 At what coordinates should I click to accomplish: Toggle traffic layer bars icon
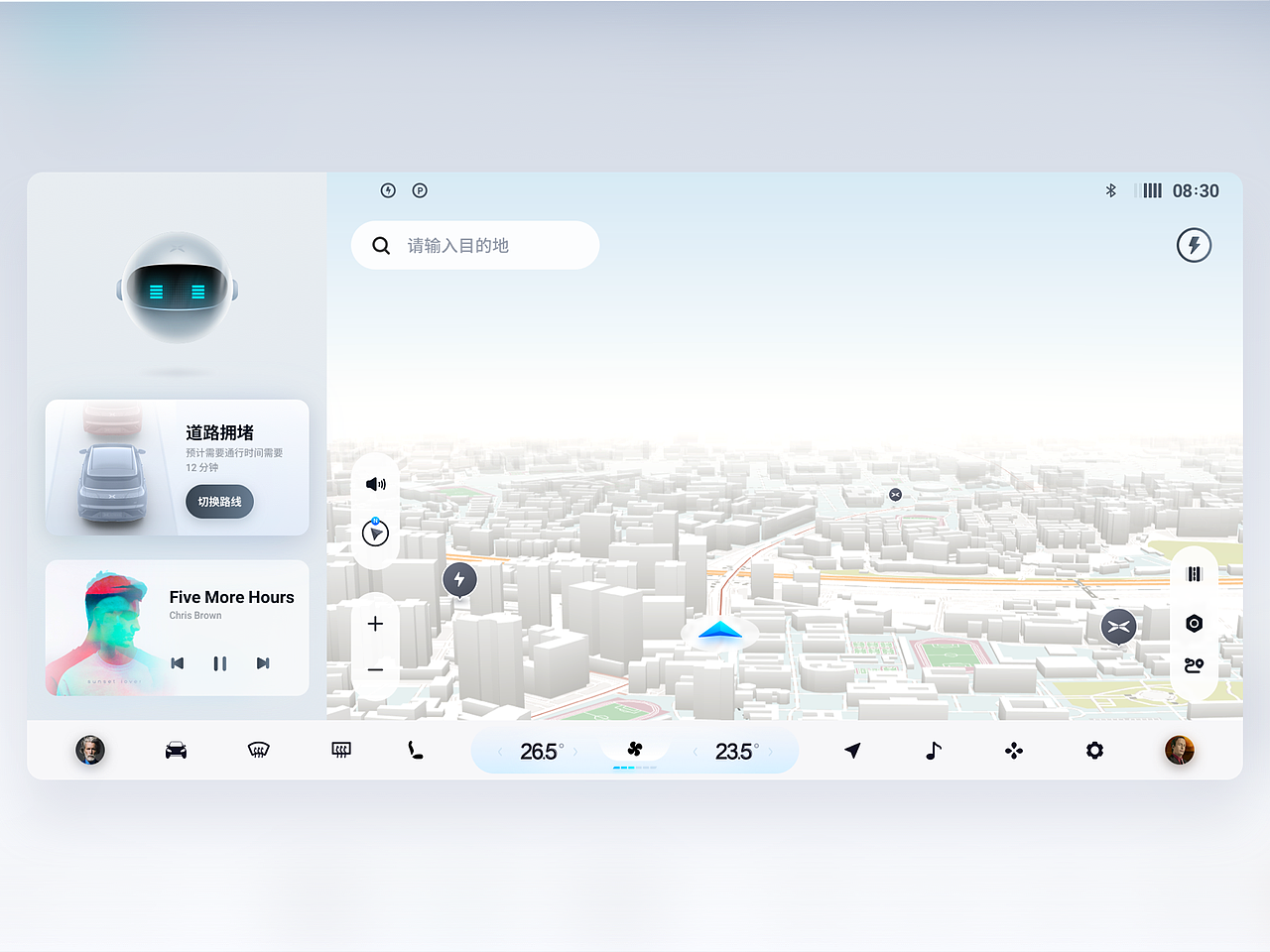[1195, 574]
